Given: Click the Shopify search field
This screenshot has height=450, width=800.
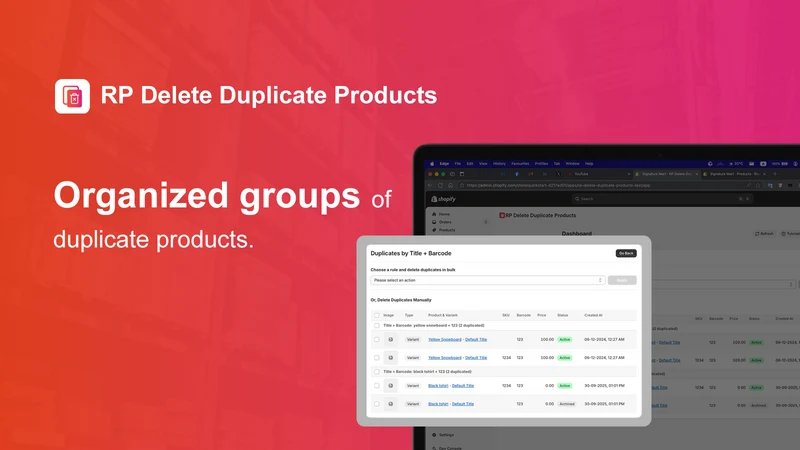Looking at the screenshot, I should 662,199.
